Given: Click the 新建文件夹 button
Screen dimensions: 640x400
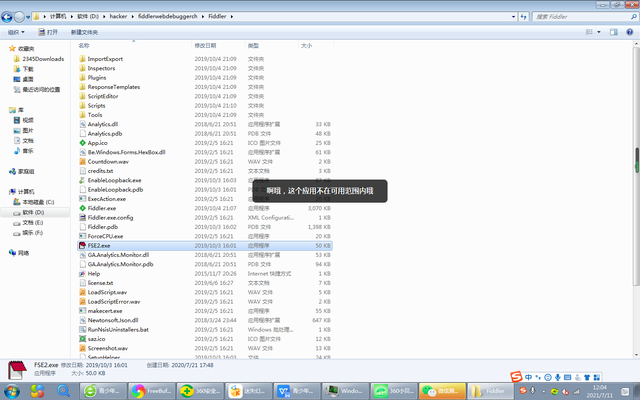Looking at the screenshot, I should point(84,32).
